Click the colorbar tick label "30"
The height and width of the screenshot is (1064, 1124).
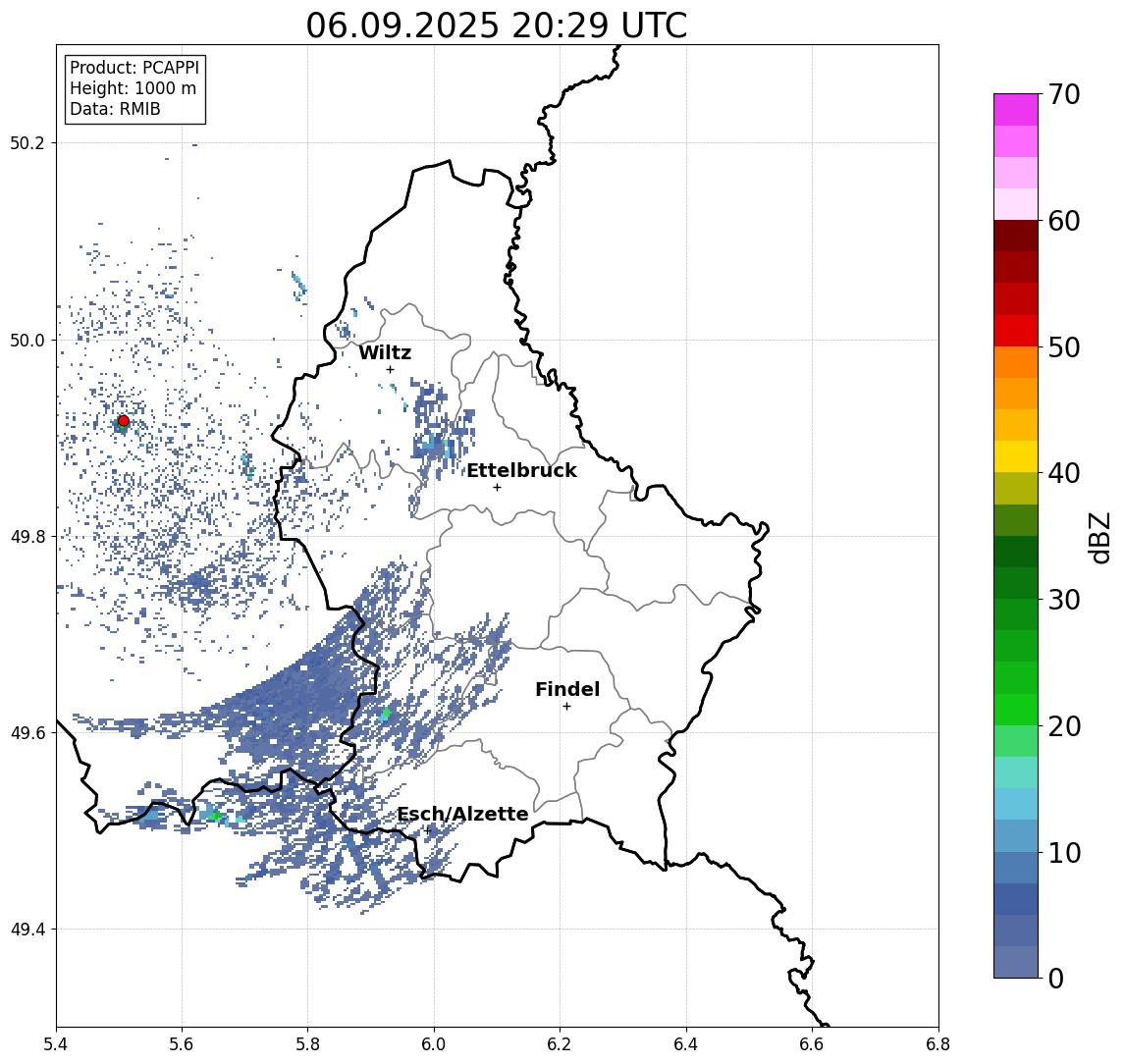point(1064,600)
